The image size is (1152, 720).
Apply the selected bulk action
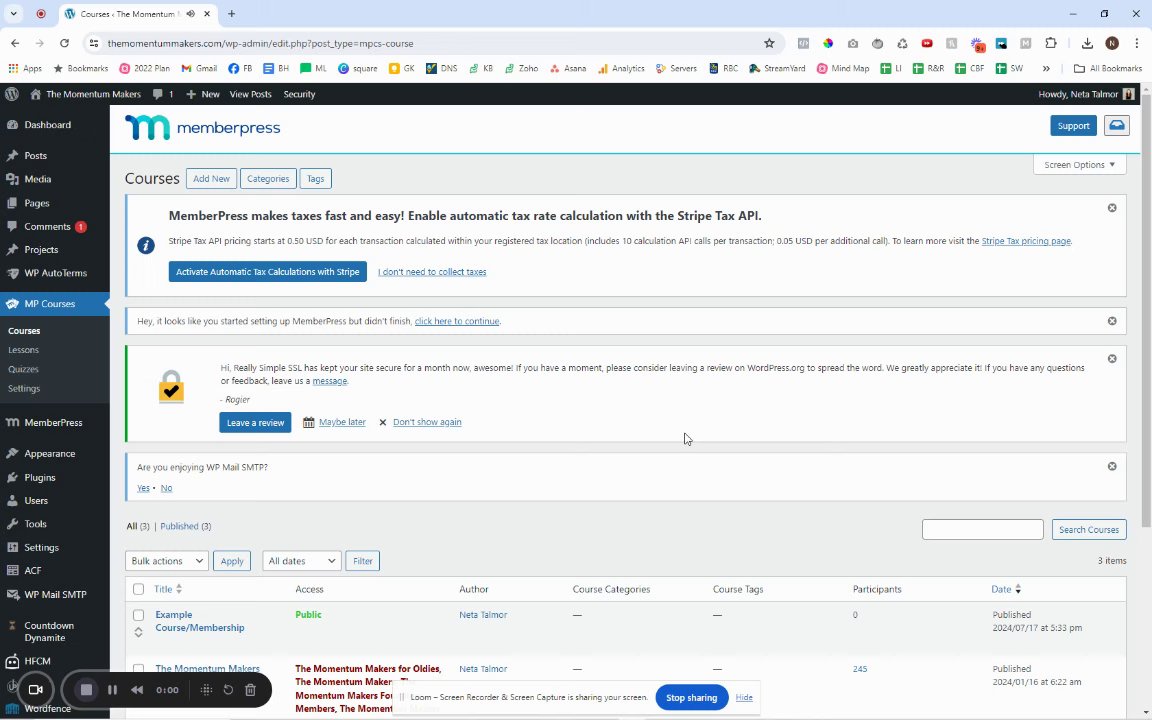pyautogui.click(x=232, y=561)
